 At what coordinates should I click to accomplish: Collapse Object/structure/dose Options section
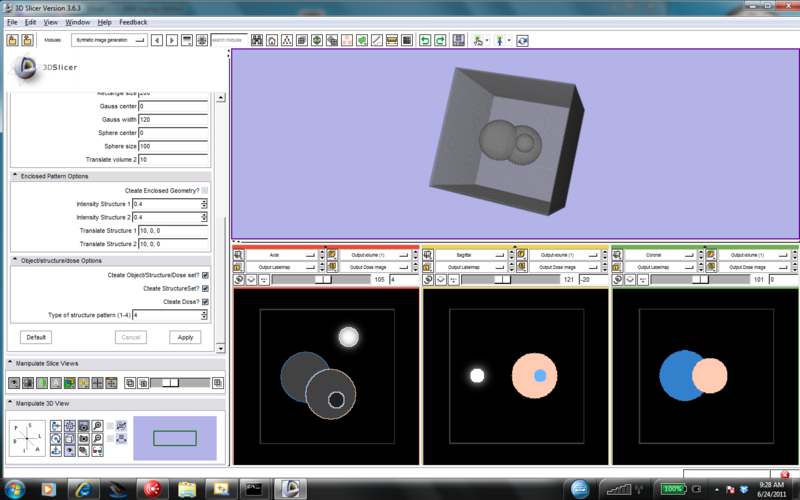tap(111, 261)
